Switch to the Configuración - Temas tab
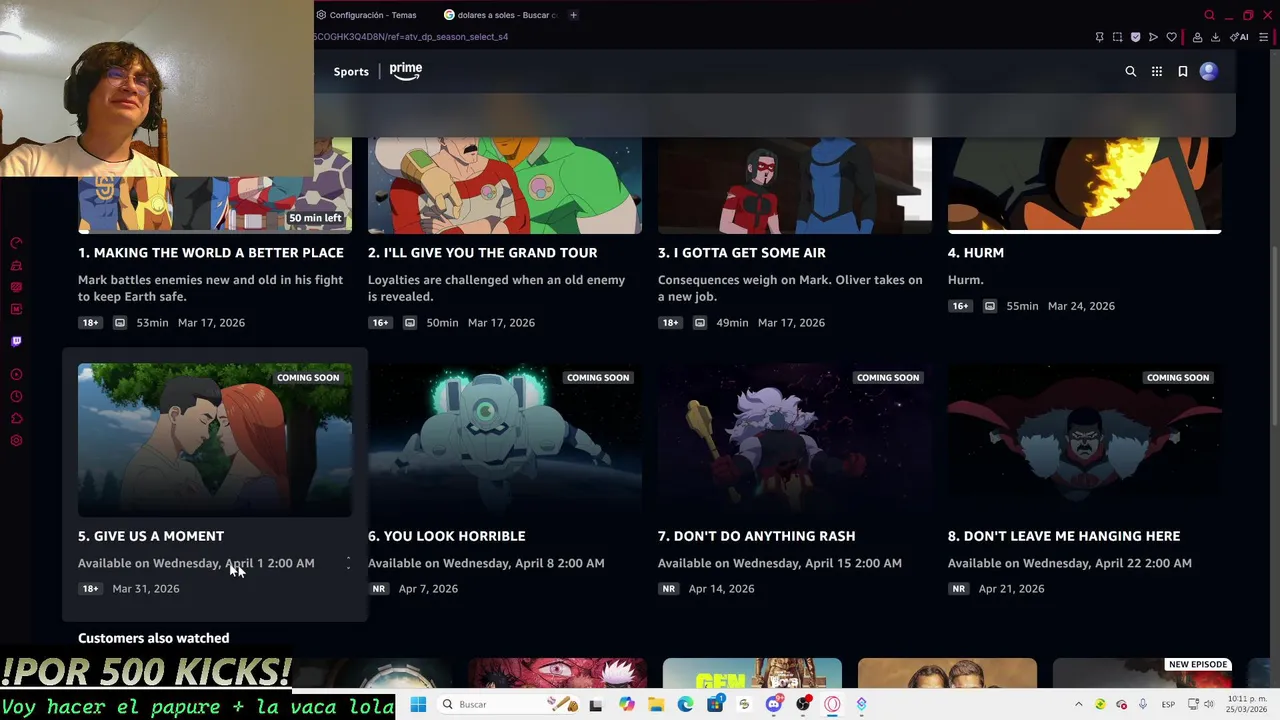 [373, 15]
